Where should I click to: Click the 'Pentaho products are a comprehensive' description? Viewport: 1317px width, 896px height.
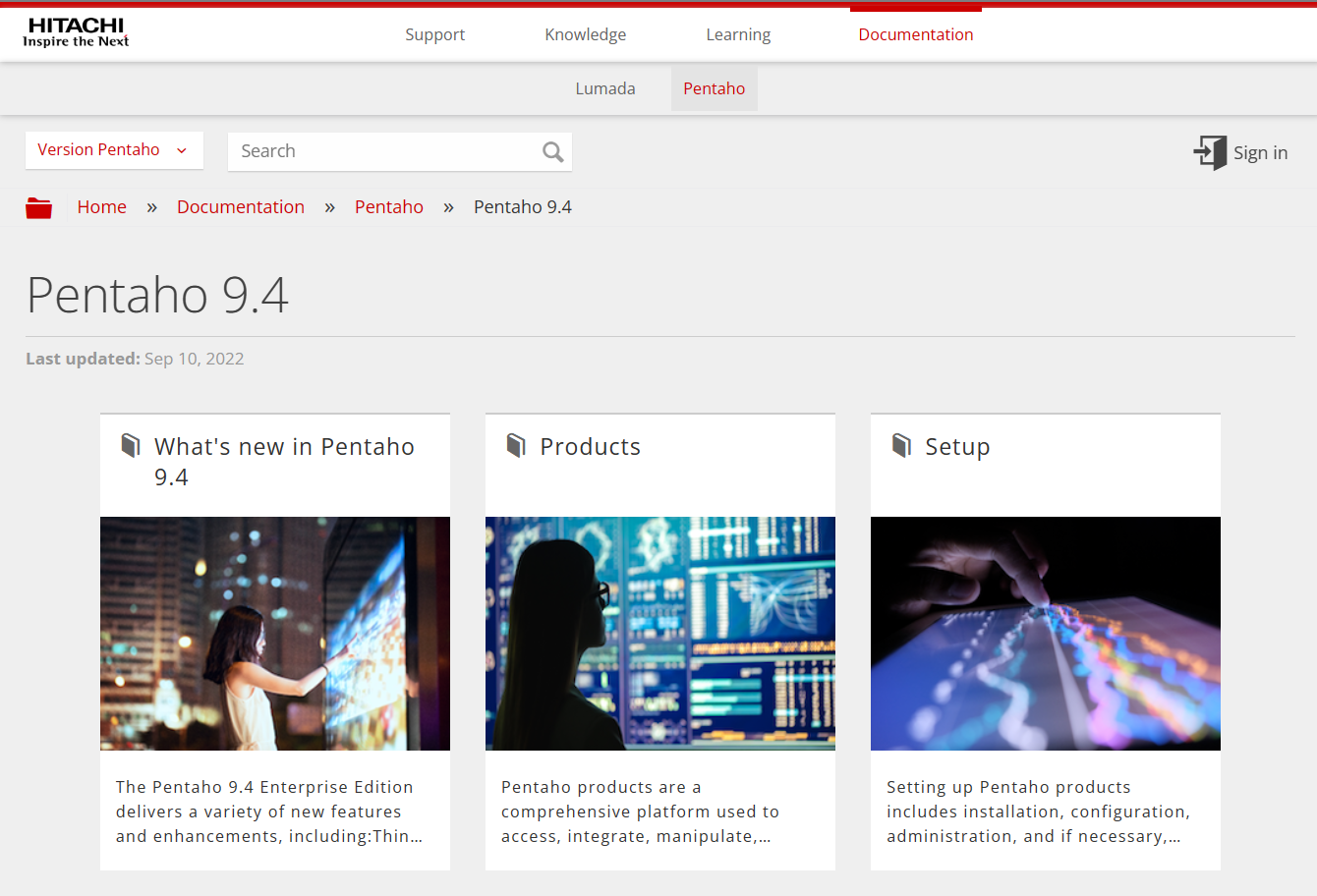pyautogui.click(x=640, y=812)
